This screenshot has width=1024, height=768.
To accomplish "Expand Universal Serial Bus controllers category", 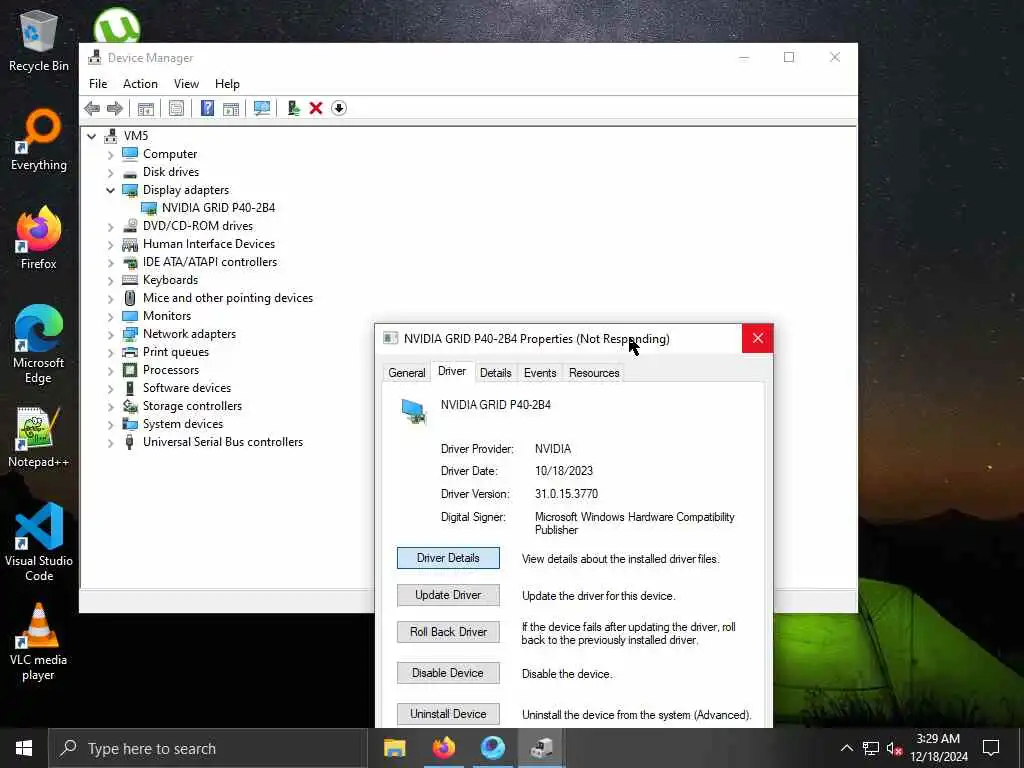I will [110, 443].
